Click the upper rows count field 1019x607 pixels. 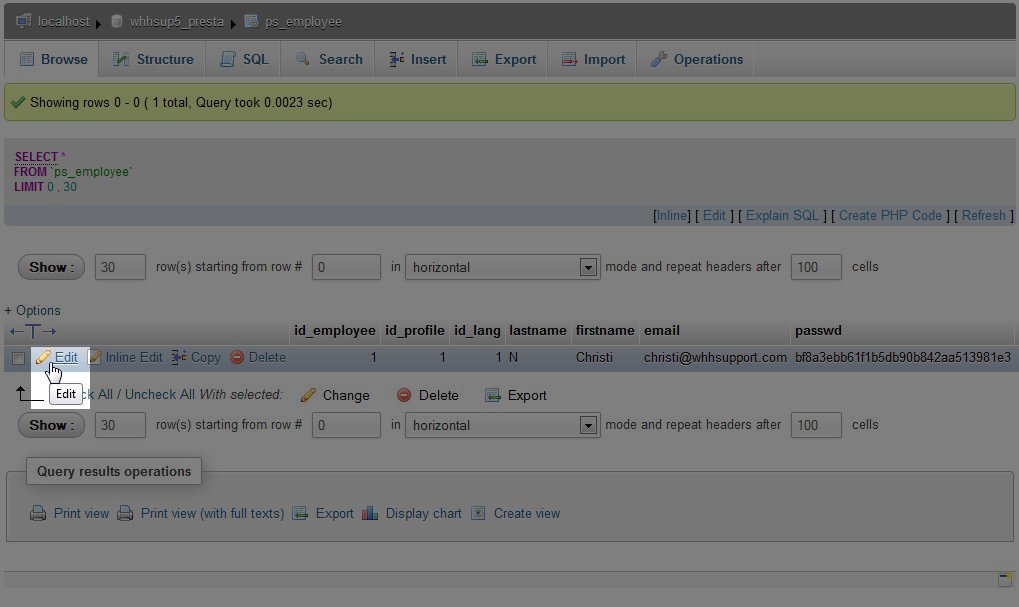point(120,267)
